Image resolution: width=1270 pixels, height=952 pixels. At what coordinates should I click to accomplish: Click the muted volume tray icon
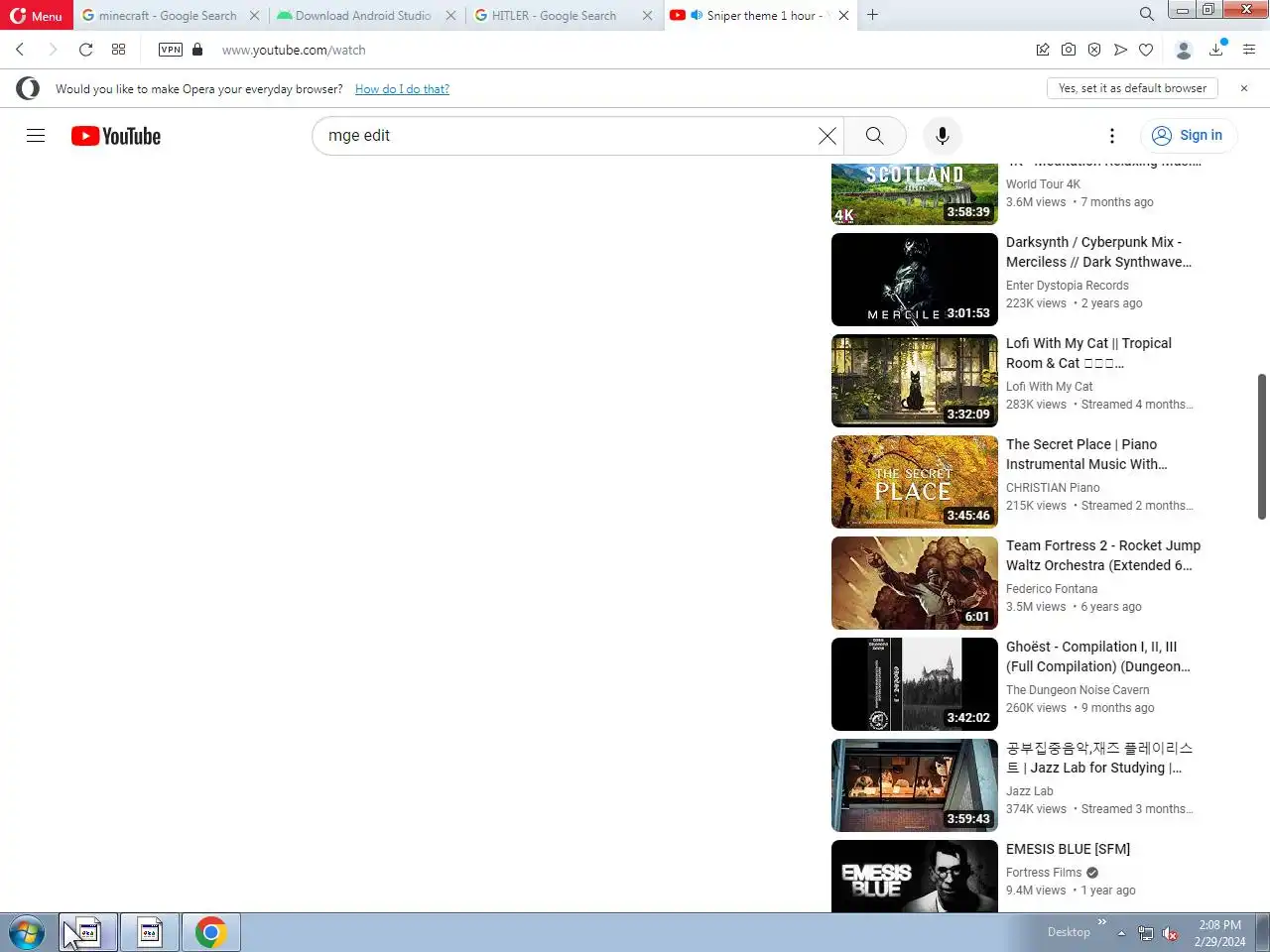tap(1170, 933)
